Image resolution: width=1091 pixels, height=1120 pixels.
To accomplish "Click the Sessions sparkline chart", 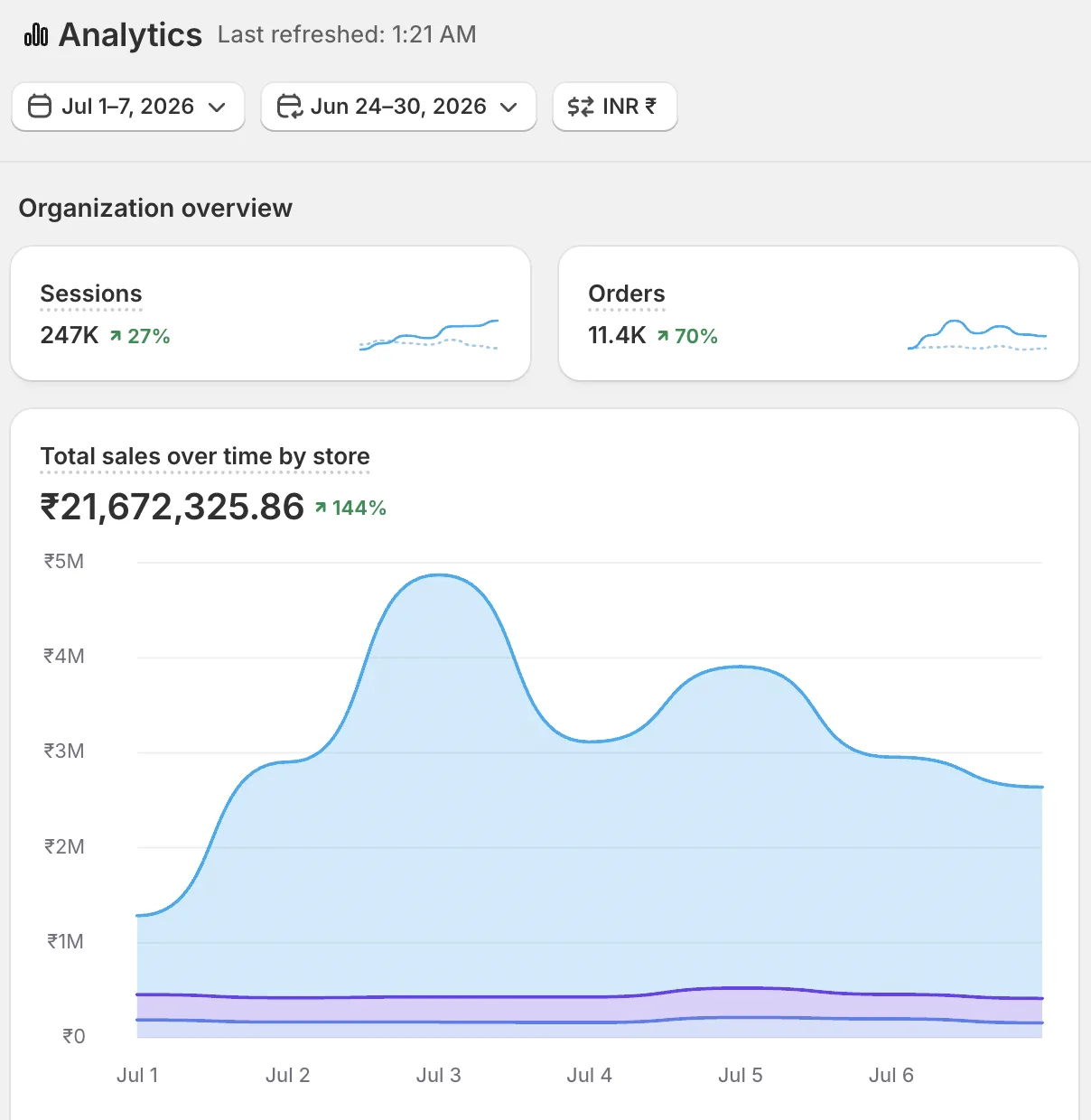I will [429, 335].
